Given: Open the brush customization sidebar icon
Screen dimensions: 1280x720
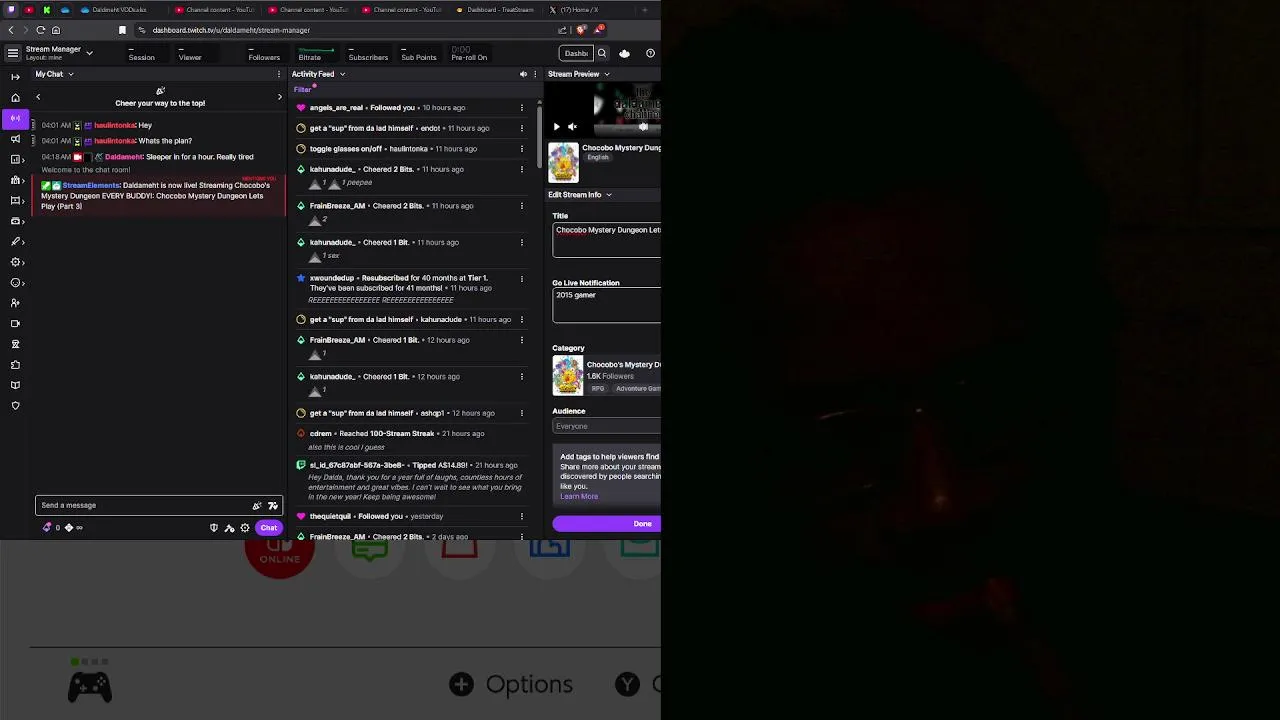Looking at the screenshot, I should (15, 242).
